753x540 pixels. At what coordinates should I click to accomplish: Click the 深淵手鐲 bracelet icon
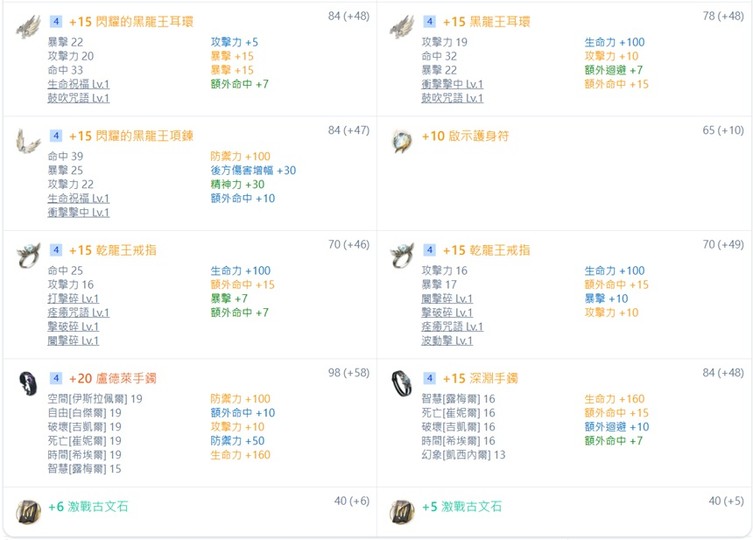pos(401,382)
